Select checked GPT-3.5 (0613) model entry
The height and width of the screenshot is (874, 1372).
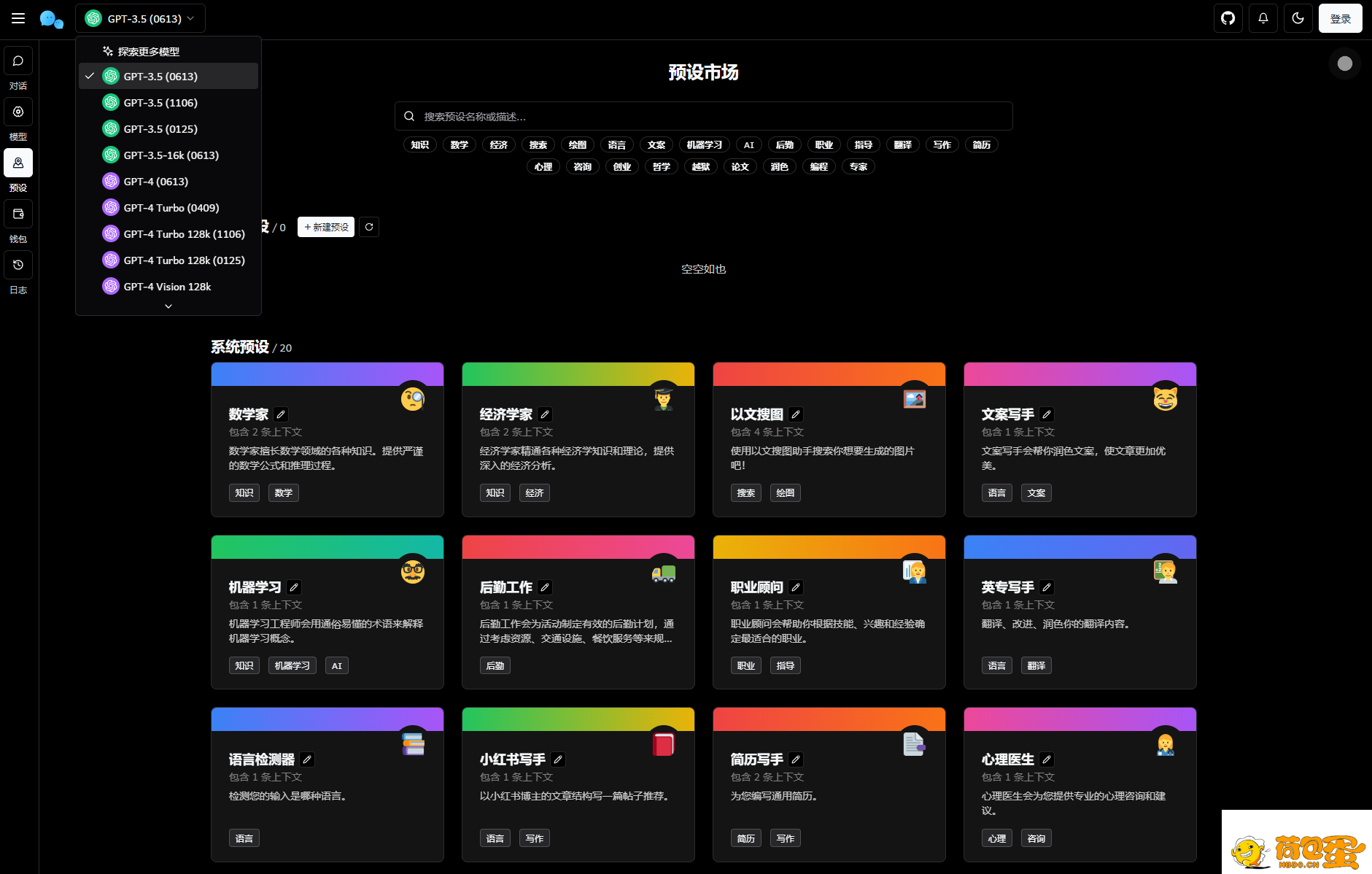(168, 76)
